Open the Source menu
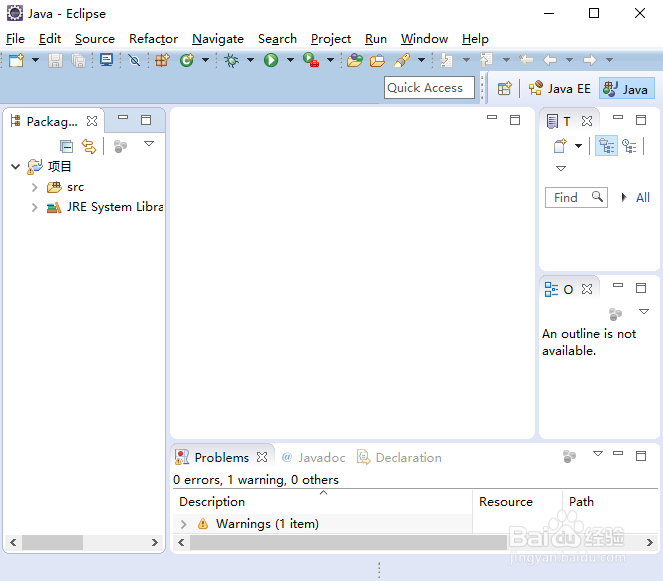Screen dimensions: 663x581 [95, 39]
